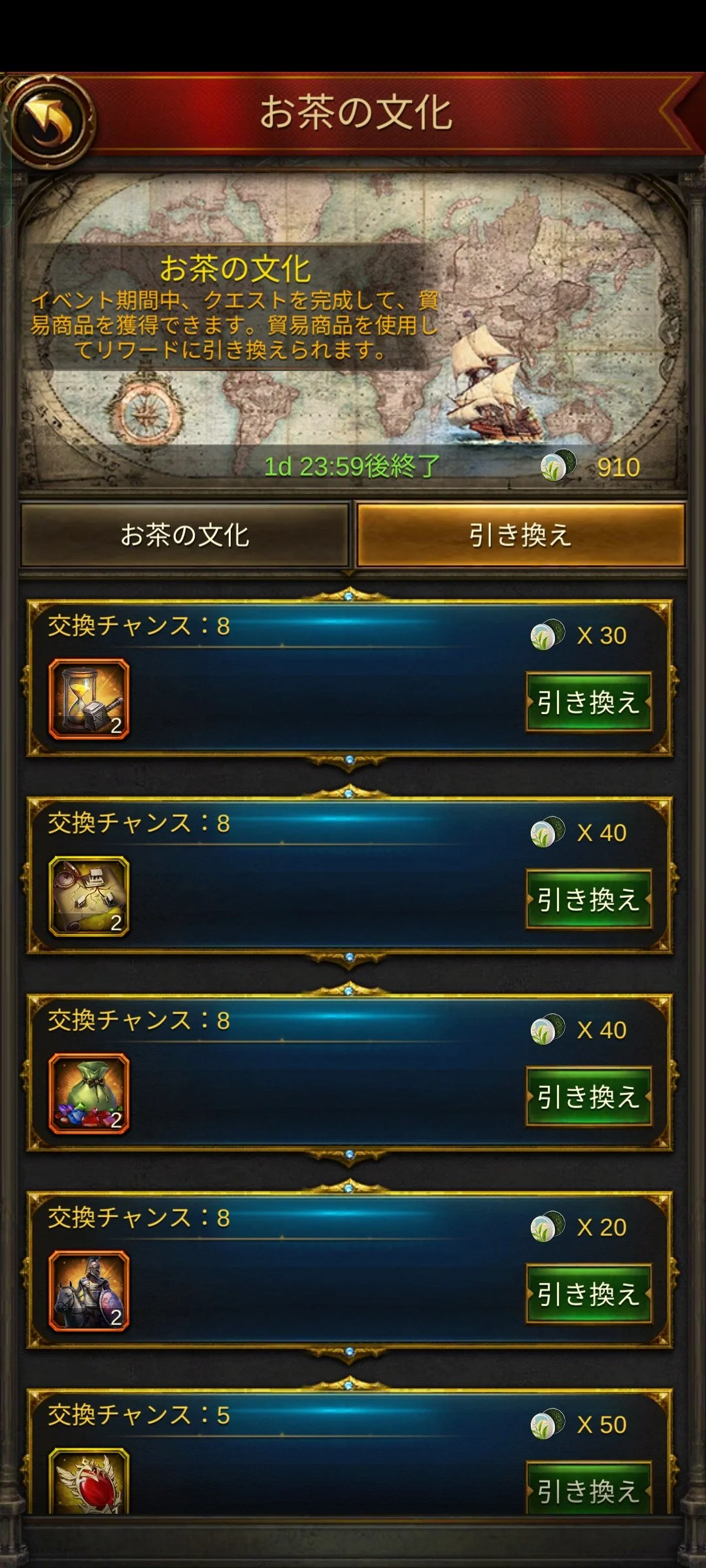The image size is (706, 1568).
Task: Redeem the knight item for 20 tea
Action: tap(589, 1294)
